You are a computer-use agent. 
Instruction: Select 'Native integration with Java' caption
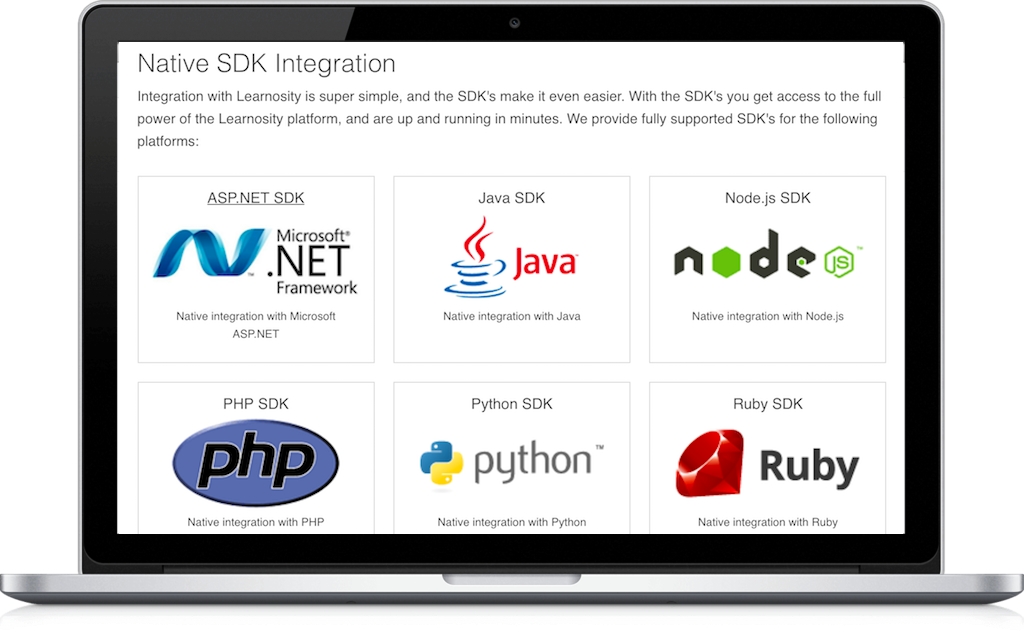tap(511, 316)
